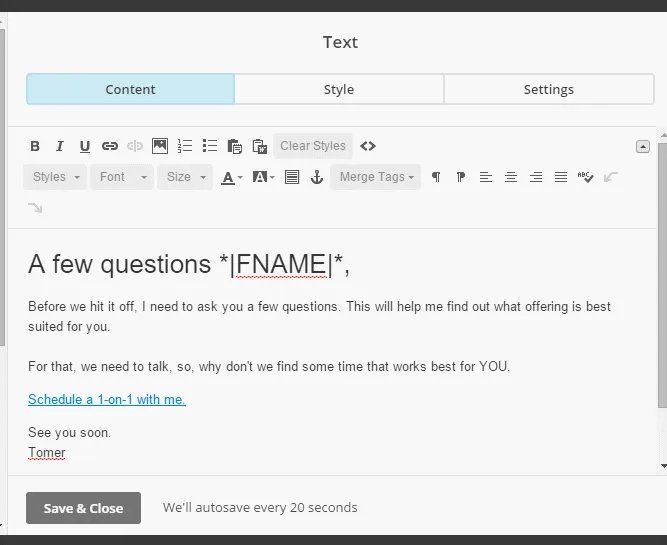
Task: Open the Size dropdown
Action: tap(185, 177)
